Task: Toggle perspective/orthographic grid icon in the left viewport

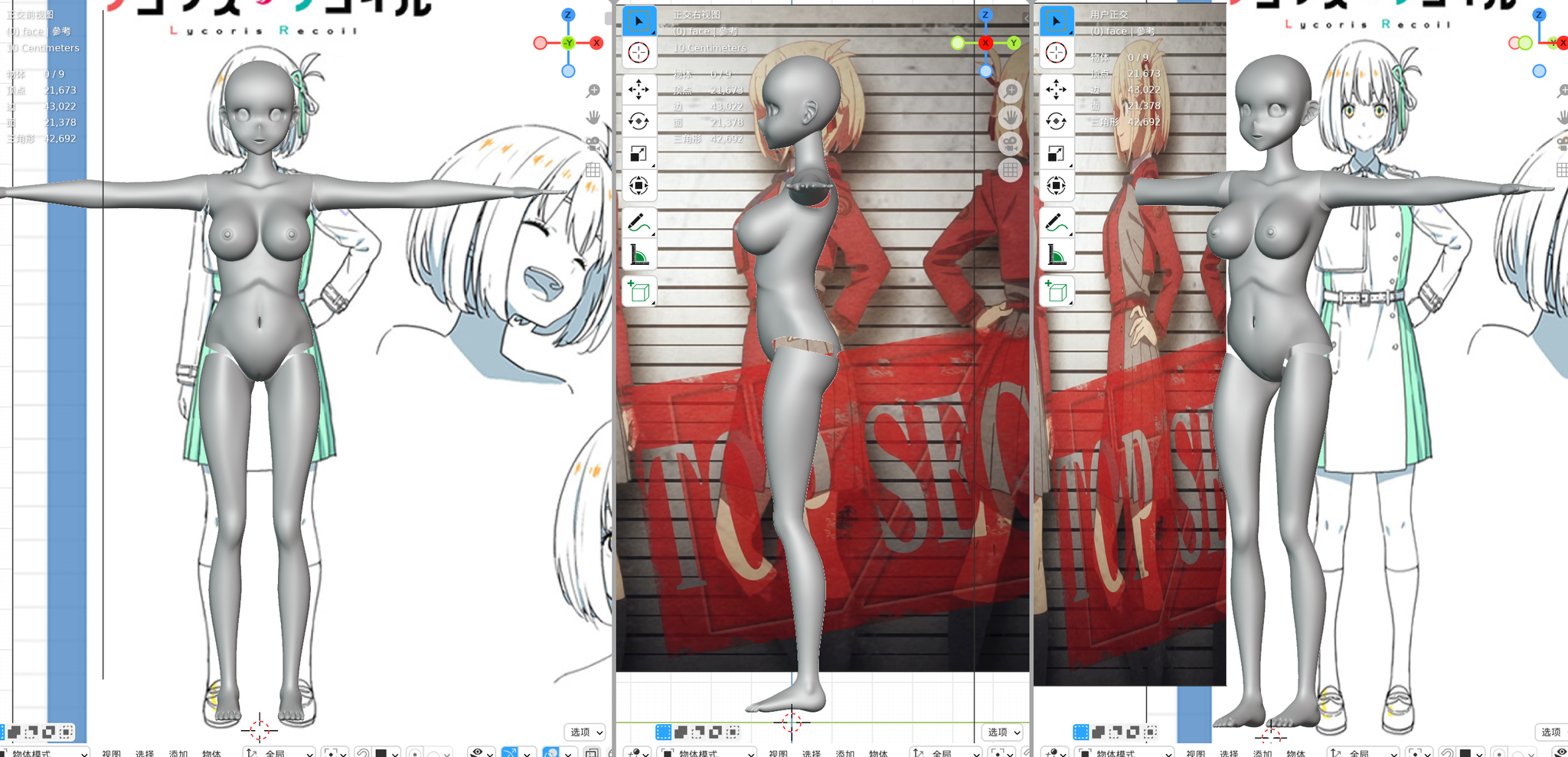Action: click(x=593, y=170)
